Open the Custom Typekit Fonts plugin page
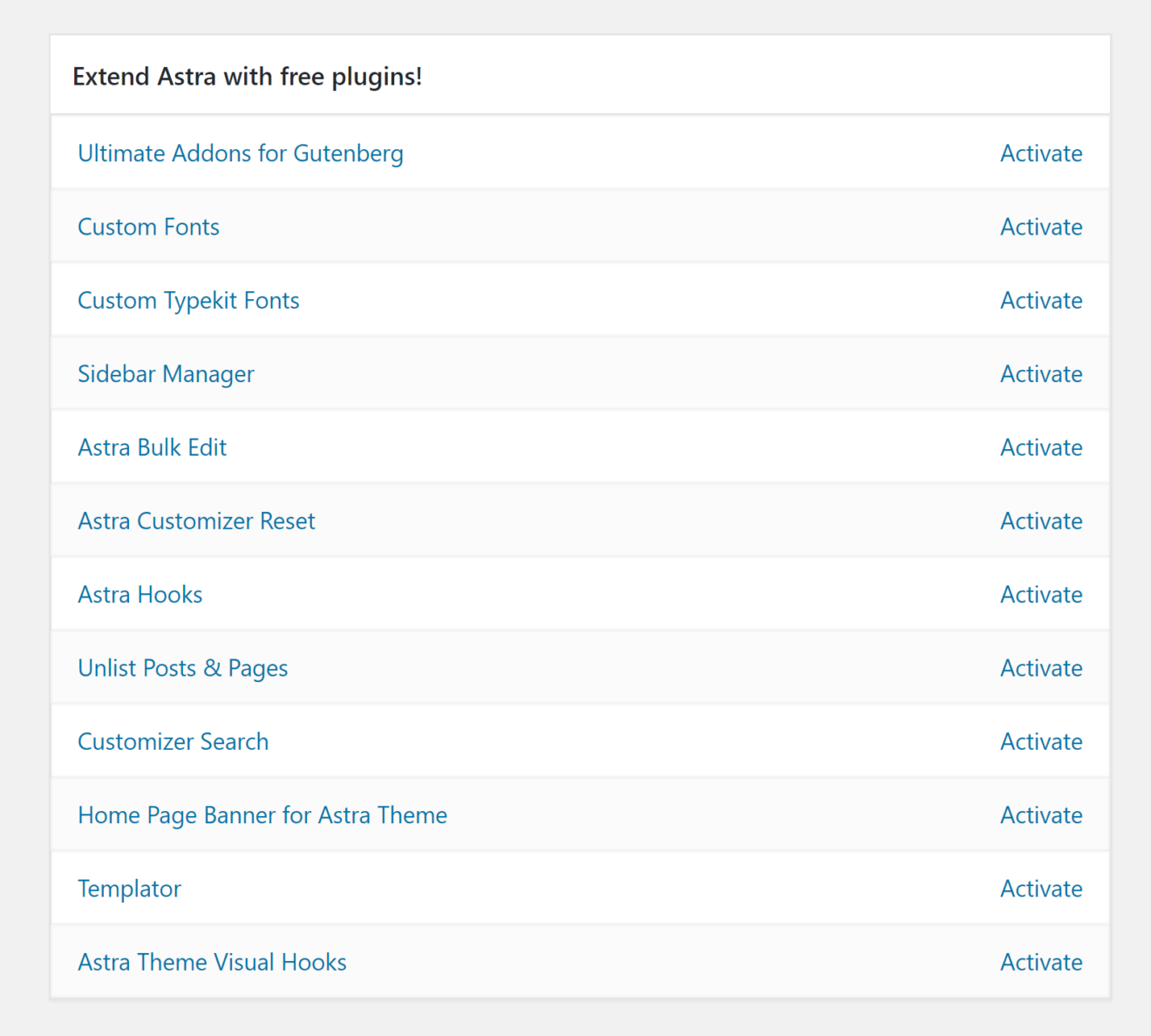Viewport: 1151px width, 1036px height. [x=188, y=300]
